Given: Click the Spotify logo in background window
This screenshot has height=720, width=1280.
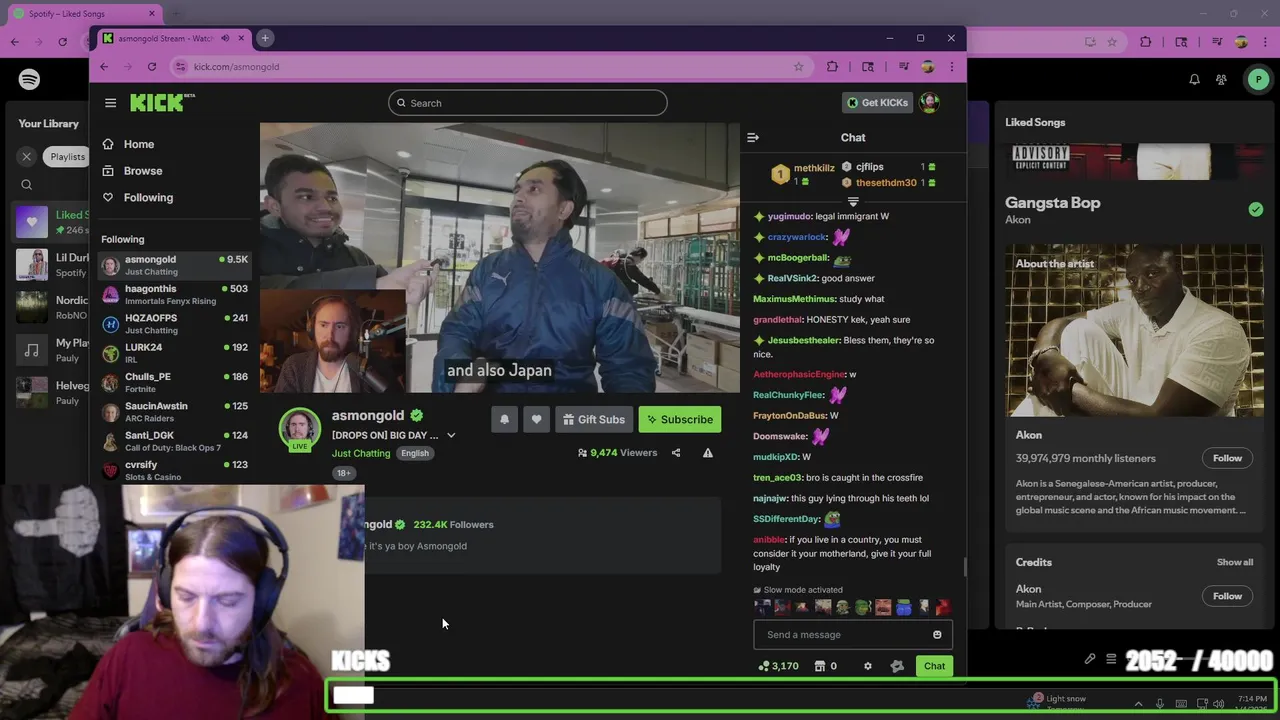Looking at the screenshot, I should tap(29, 79).
